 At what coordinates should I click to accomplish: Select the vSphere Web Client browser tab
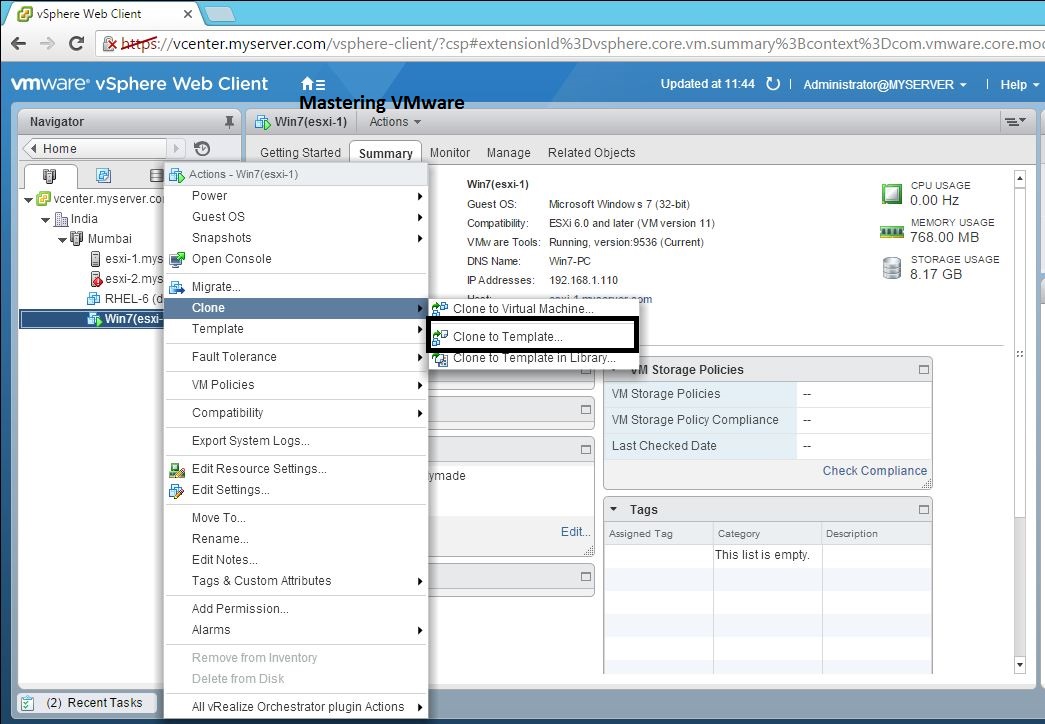104,13
